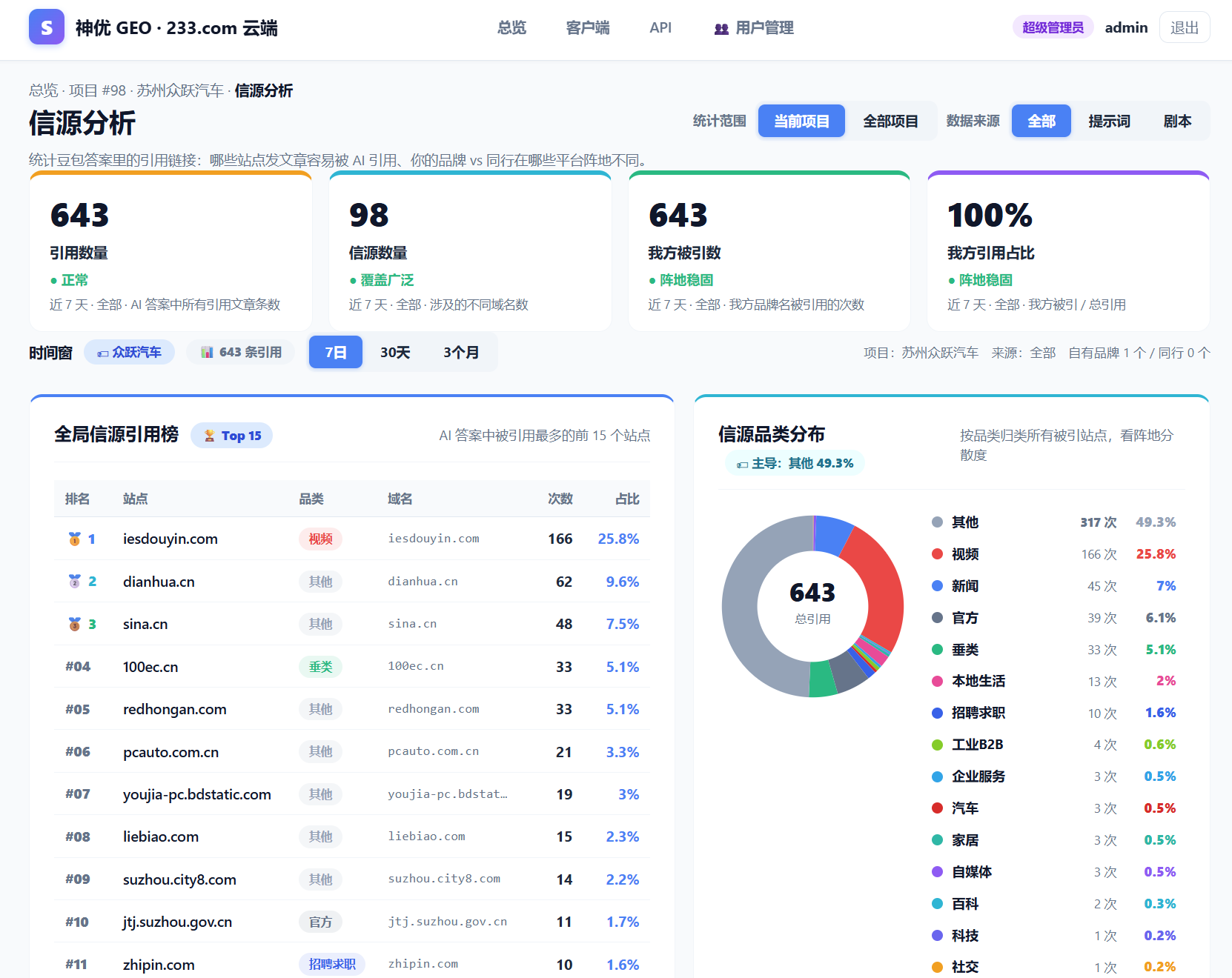Select 提示词 as the data source
The height and width of the screenshot is (978, 1232).
coord(1109,121)
